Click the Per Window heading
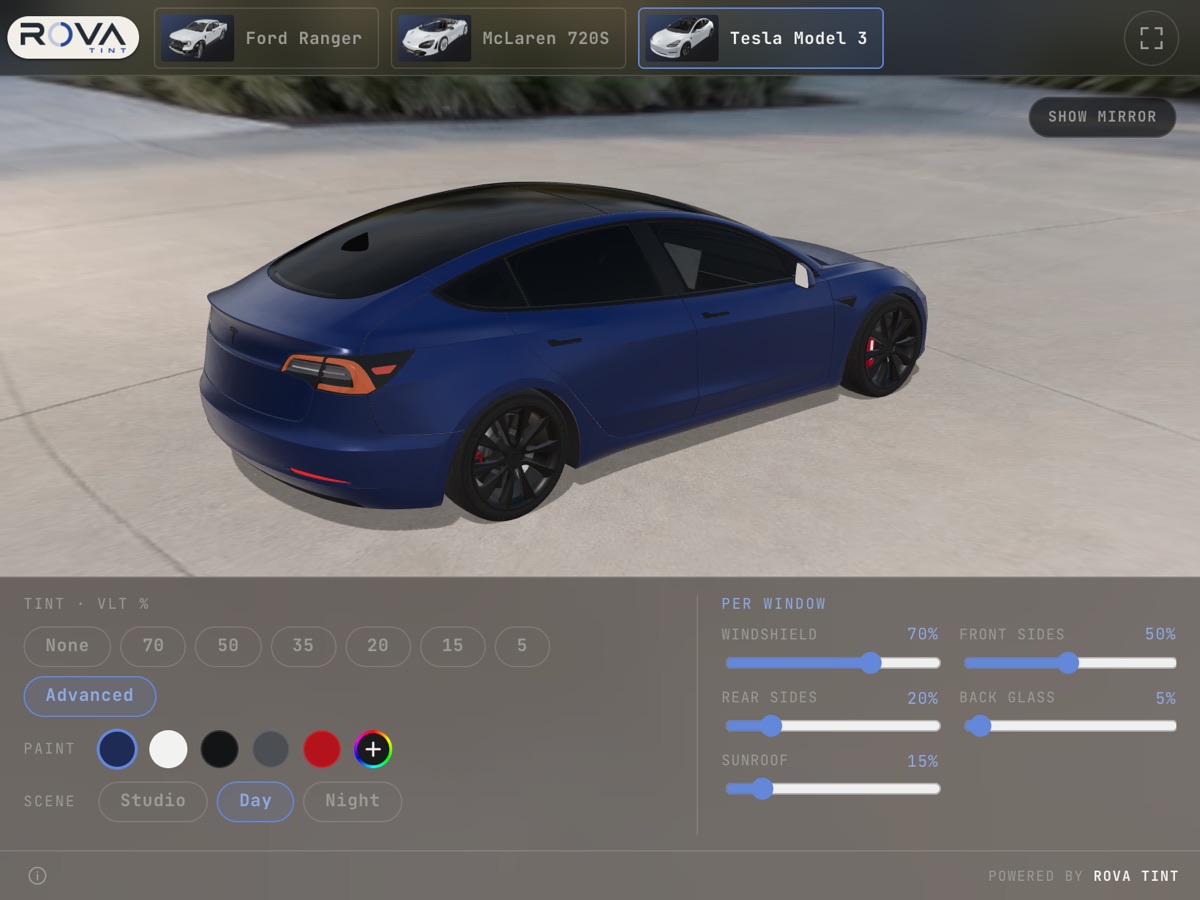 (x=774, y=604)
